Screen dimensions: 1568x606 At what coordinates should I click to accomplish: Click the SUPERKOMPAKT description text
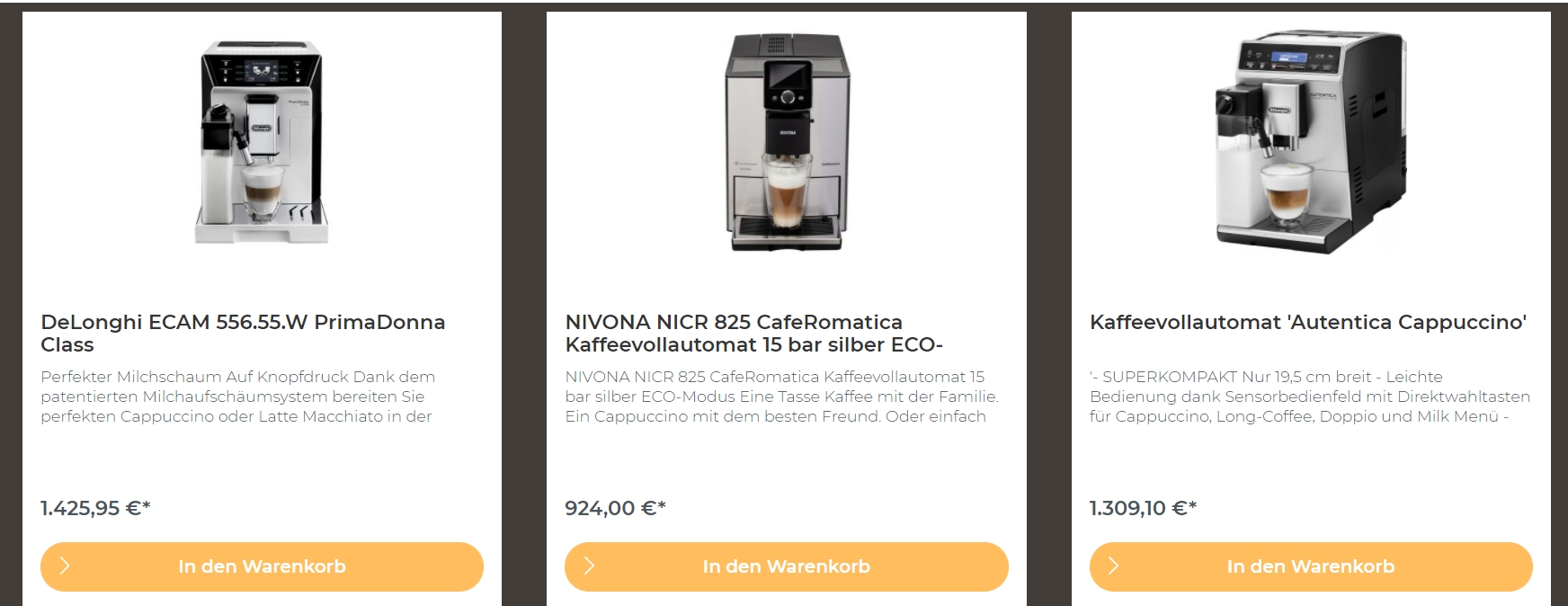pos(1310,397)
